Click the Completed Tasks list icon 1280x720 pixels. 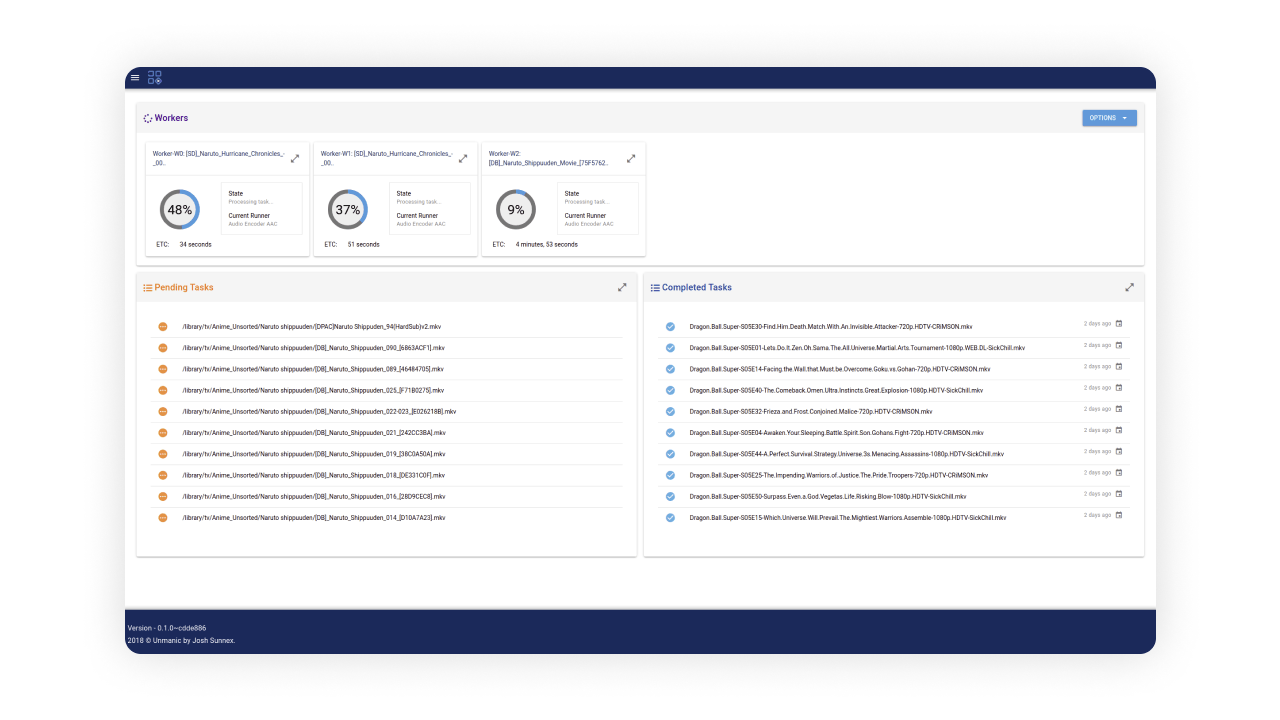655,288
